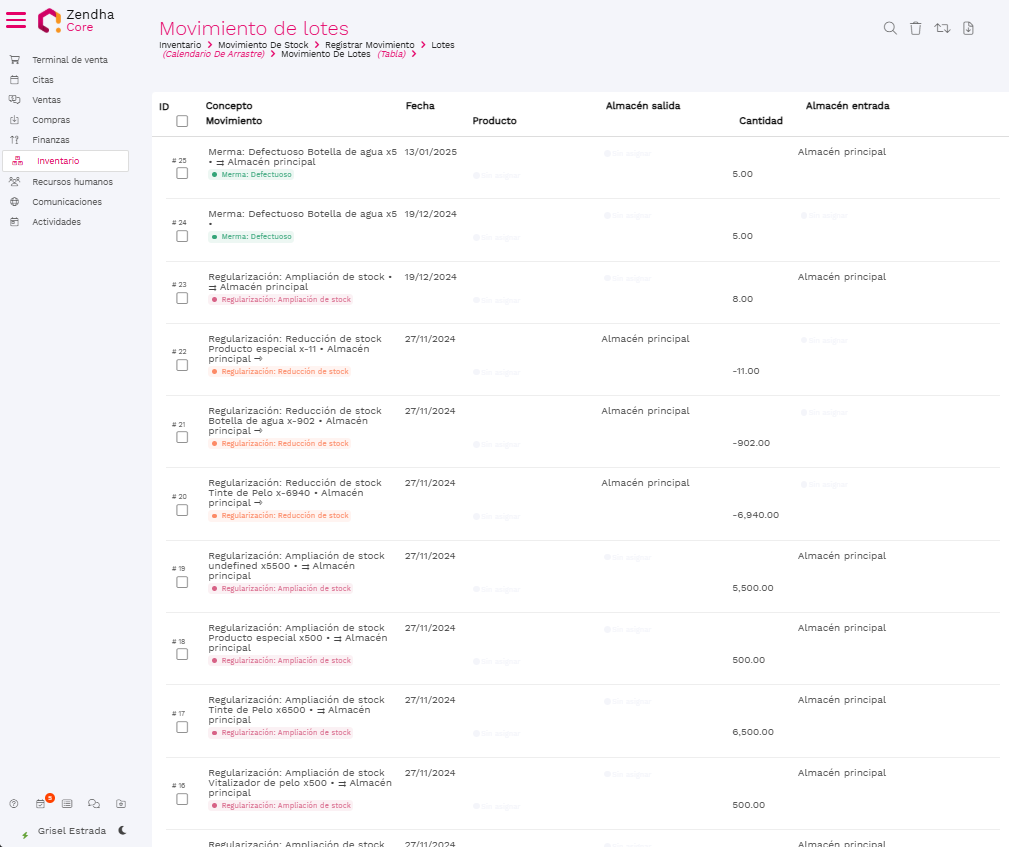
Task: Open Terminal de venta in sidebar
Action: point(69,60)
